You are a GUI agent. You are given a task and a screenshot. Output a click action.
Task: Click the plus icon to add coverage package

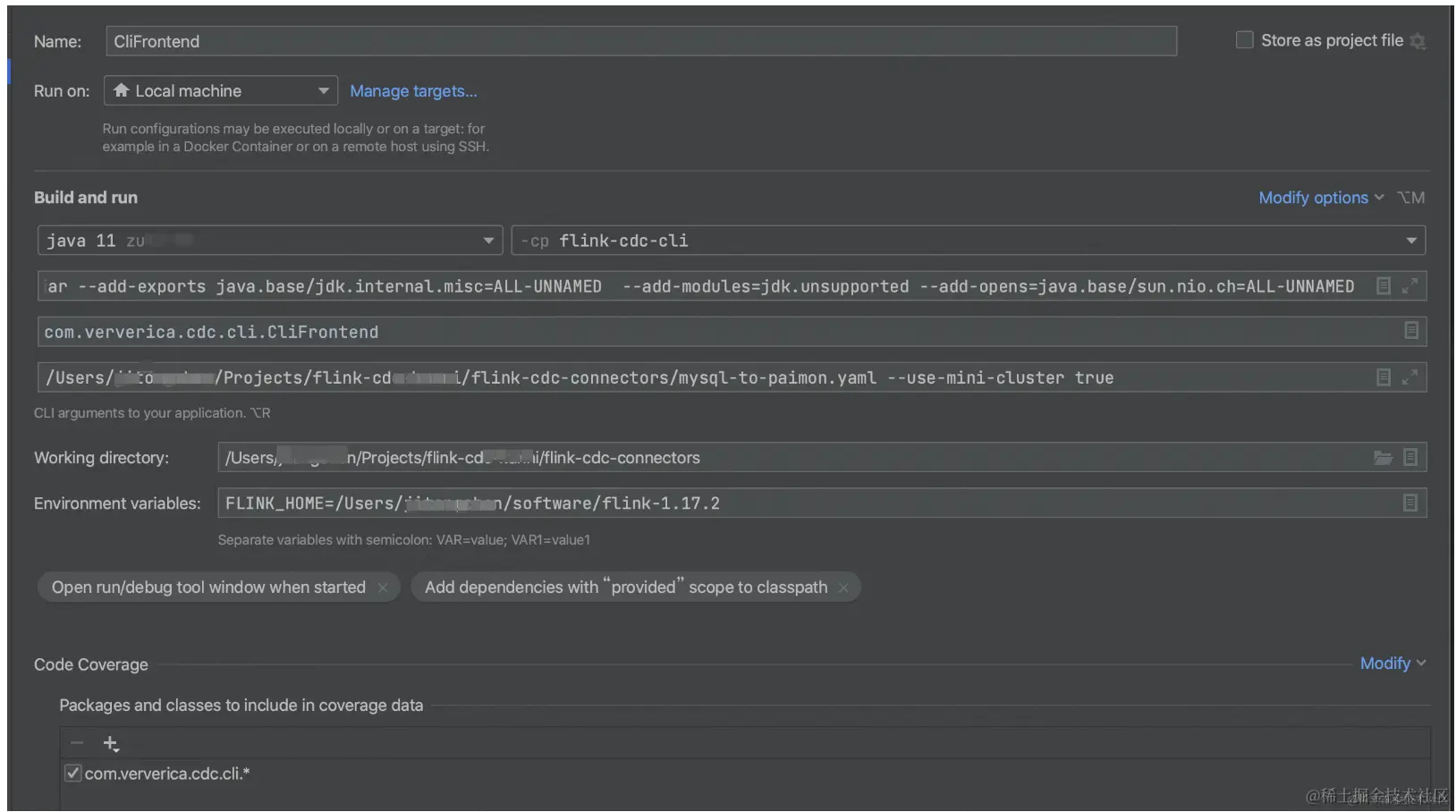pyautogui.click(x=111, y=743)
